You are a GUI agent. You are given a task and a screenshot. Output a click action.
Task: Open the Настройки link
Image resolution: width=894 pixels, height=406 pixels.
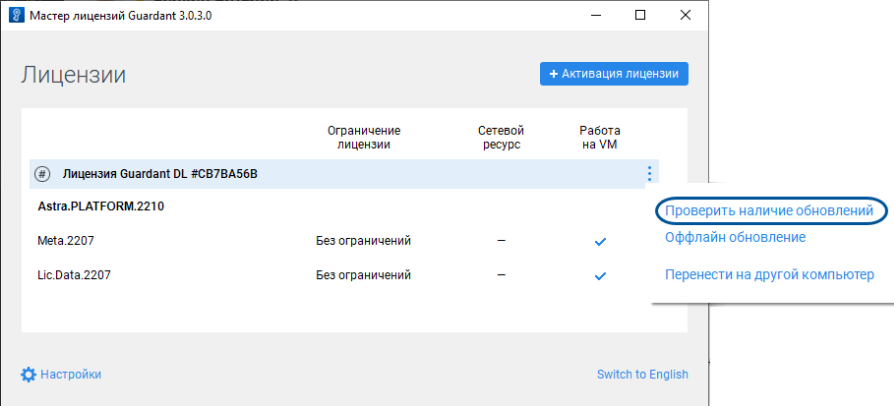70,374
